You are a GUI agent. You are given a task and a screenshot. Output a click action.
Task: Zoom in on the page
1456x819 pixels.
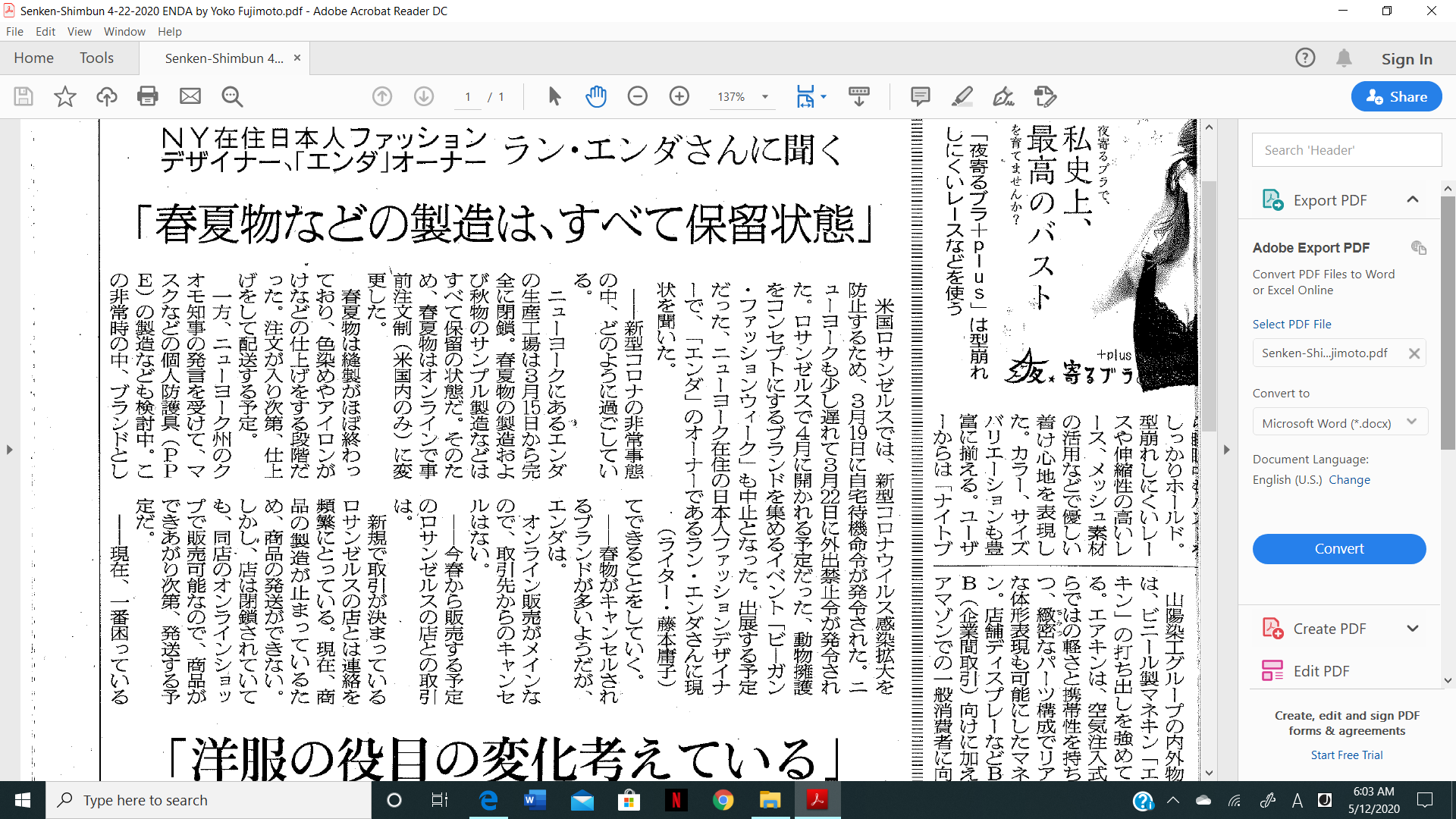click(679, 96)
